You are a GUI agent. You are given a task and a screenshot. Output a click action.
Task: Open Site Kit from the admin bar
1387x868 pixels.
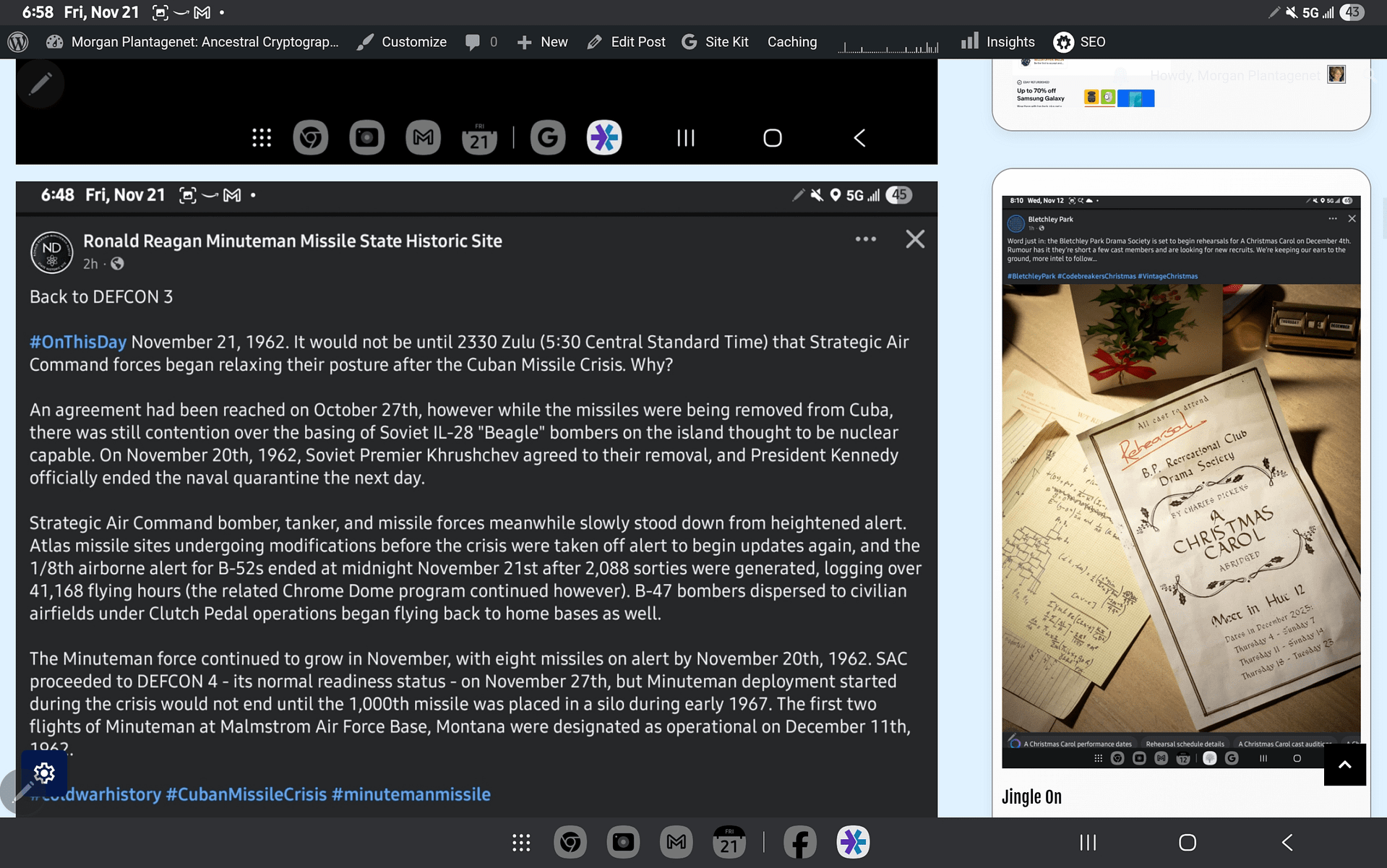click(x=715, y=41)
